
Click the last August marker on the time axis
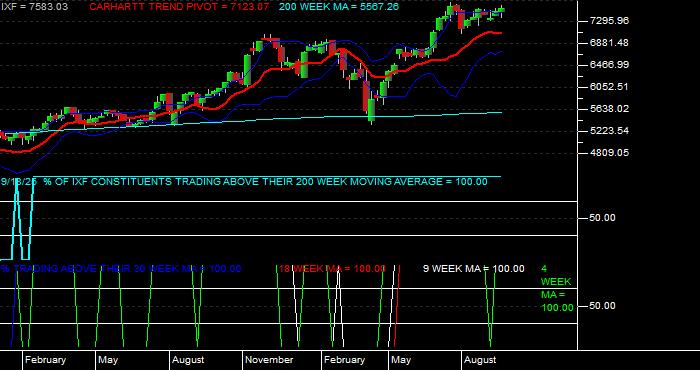tap(480, 360)
